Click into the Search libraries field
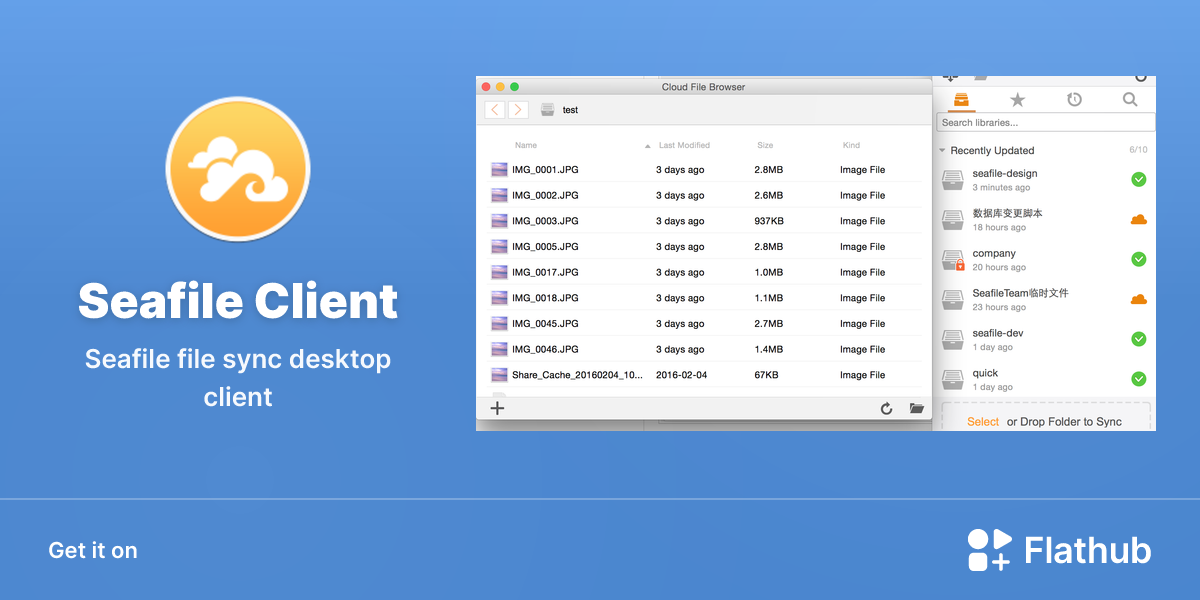 [1045, 122]
